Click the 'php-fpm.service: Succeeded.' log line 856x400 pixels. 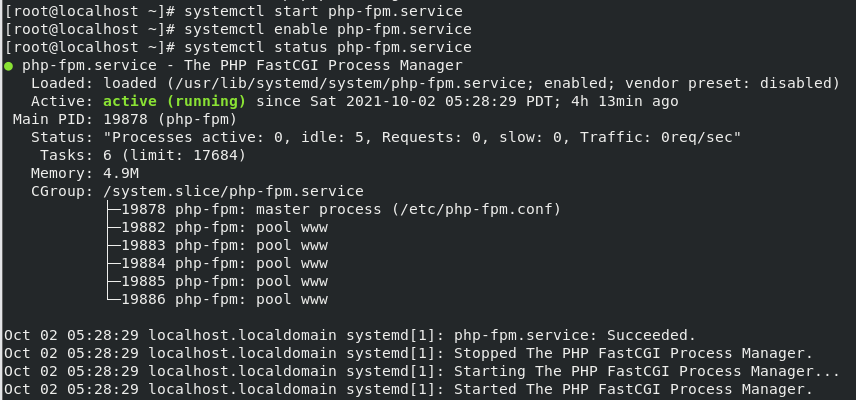[350, 335]
